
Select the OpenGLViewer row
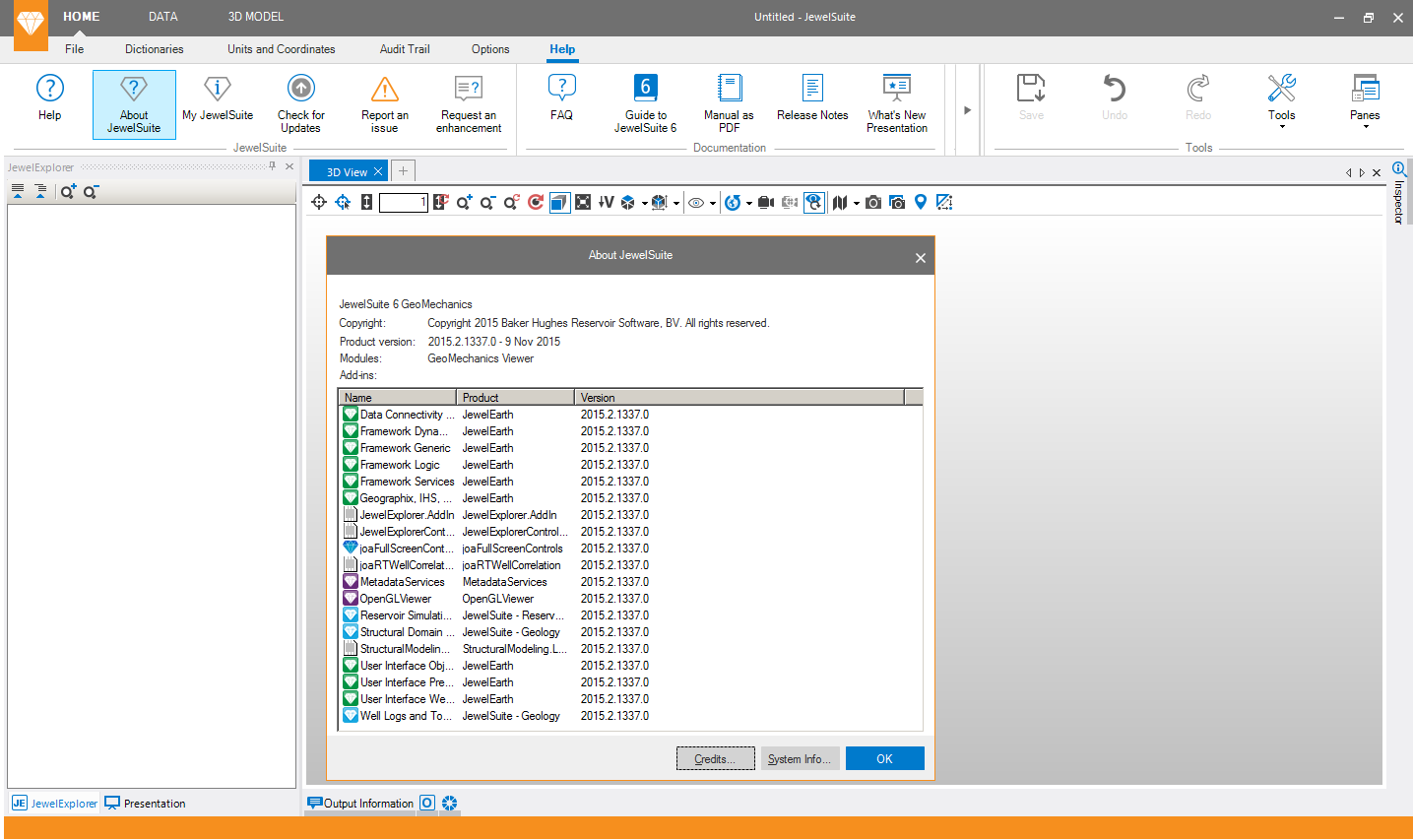pos(630,598)
